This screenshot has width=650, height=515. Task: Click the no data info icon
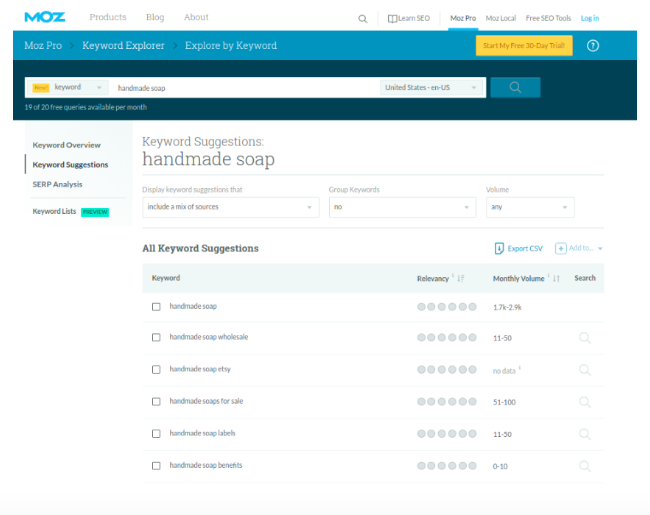520,367
